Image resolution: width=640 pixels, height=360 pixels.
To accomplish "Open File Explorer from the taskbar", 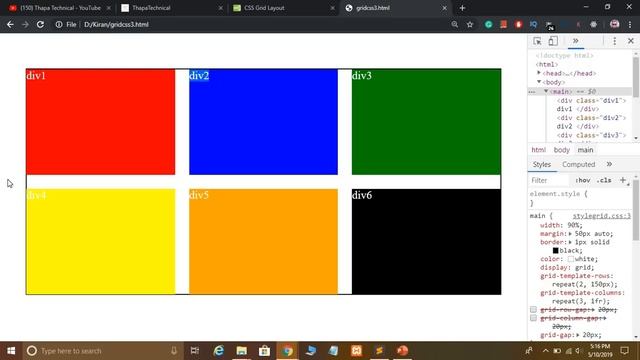I will [x=242, y=351].
